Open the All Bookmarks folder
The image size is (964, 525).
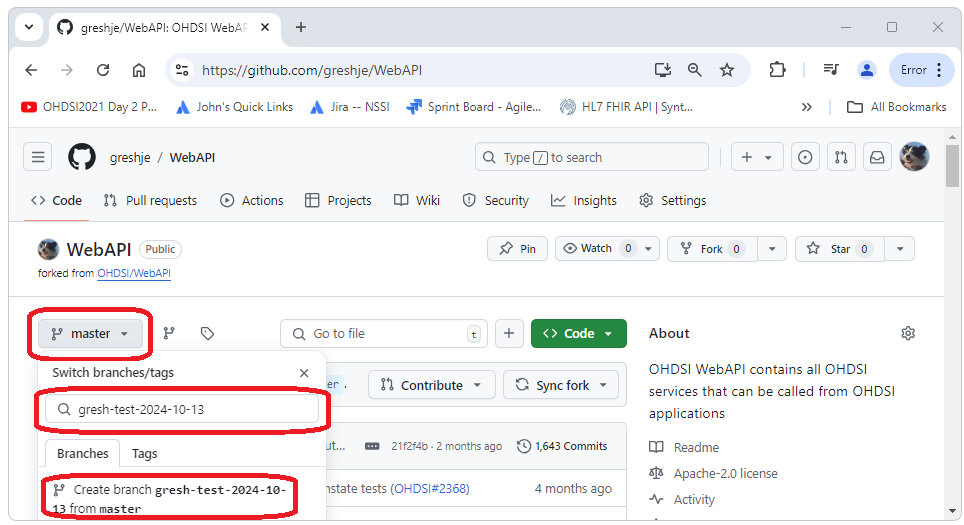click(896, 107)
